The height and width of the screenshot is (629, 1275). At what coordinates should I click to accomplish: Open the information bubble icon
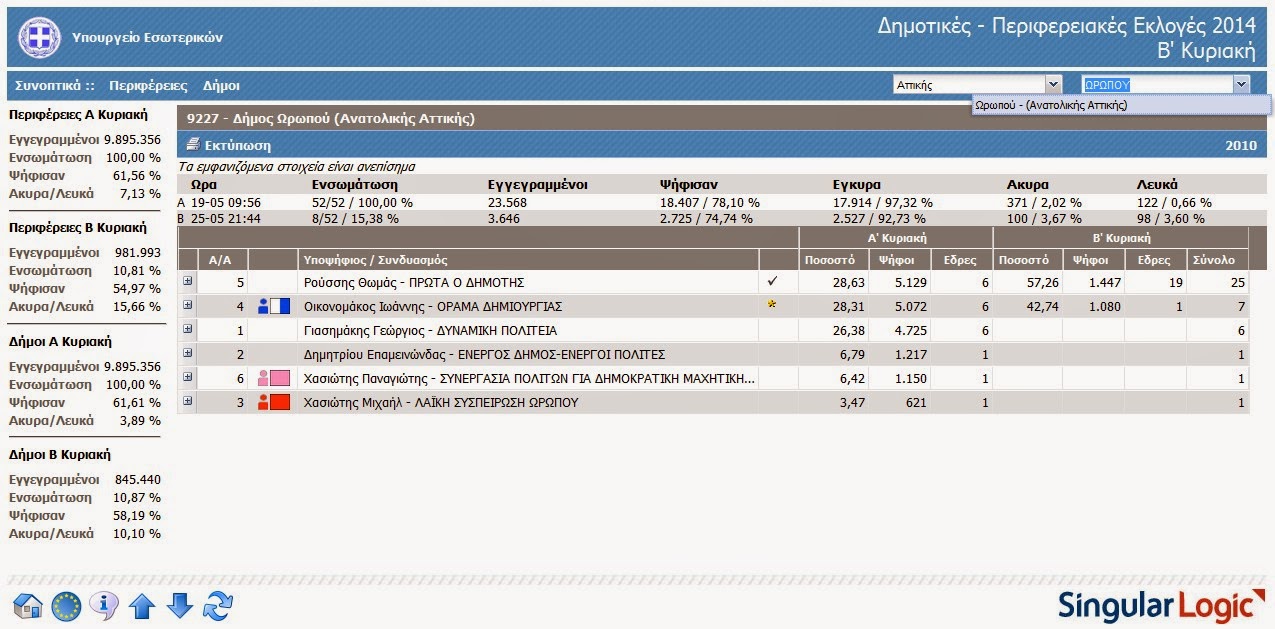click(104, 605)
